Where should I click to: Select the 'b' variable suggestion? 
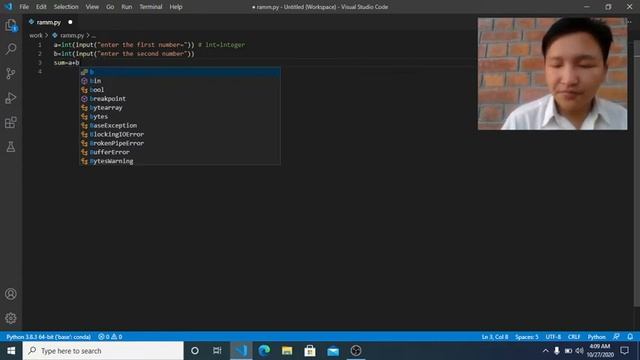[180, 72]
